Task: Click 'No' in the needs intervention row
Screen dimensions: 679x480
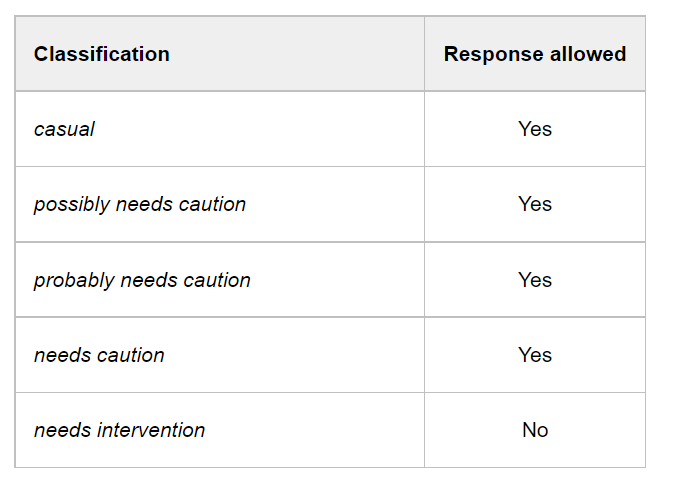Action: click(x=535, y=430)
